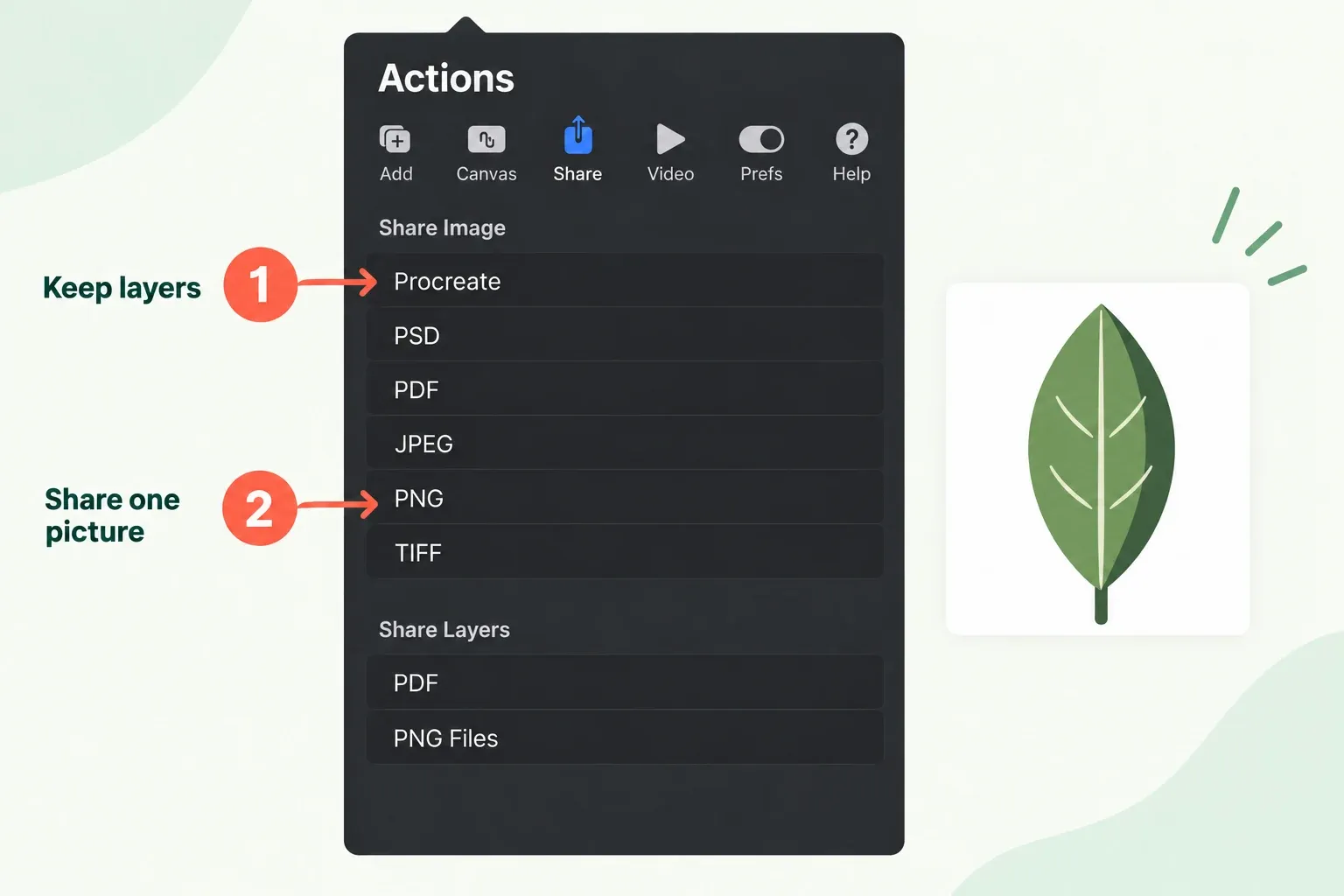Export the image as JPEG
Viewport: 1344px width, 896px height.
625,444
